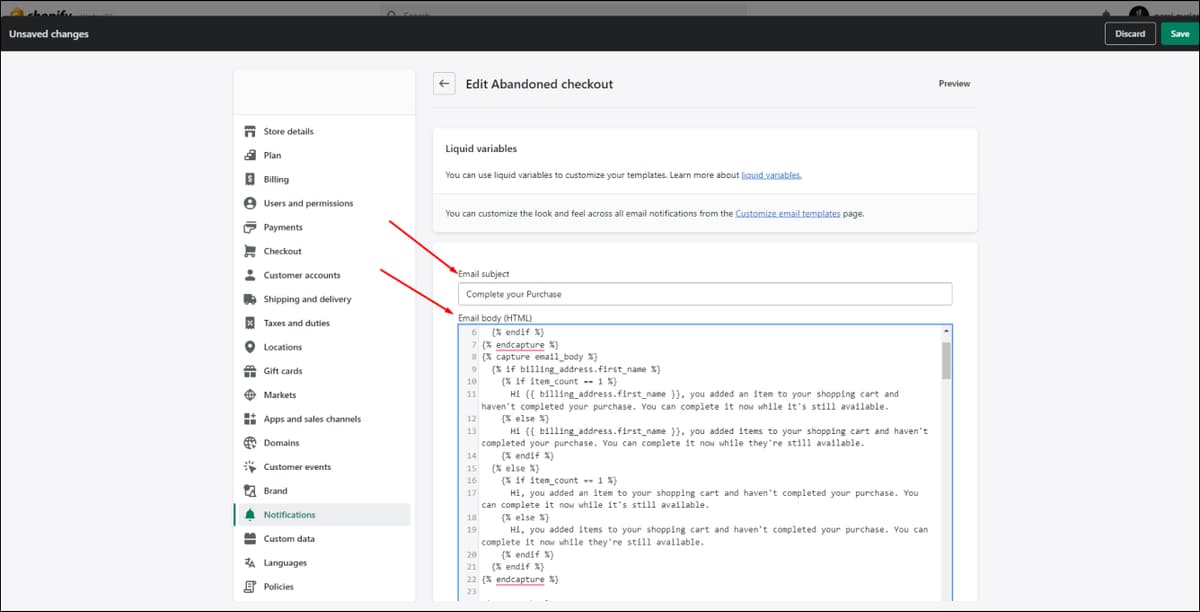Click the Taxes and duties icon
The width and height of the screenshot is (1200, 612).
pyautogui.click(x=250, y=323)
